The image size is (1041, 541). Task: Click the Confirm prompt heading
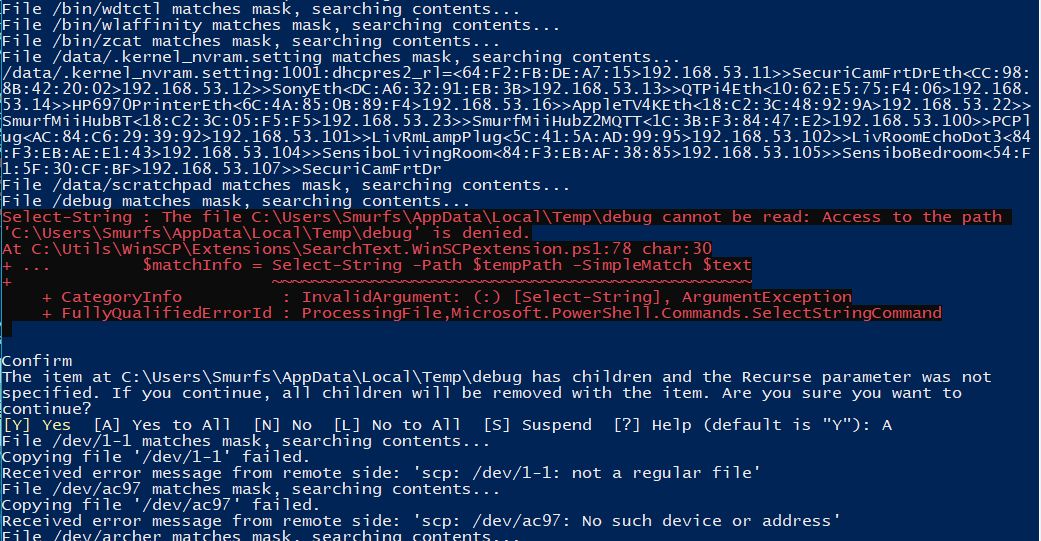[x=36, y=361]
